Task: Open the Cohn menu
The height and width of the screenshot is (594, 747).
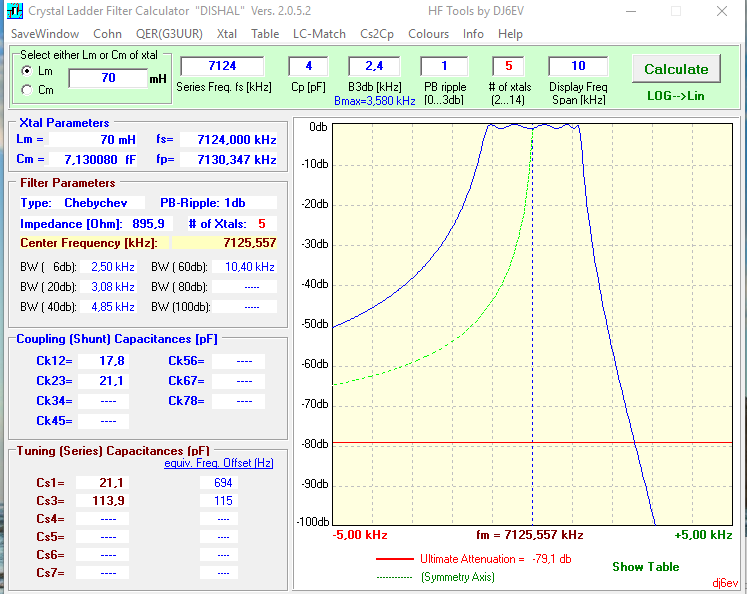Action: [x=107, y=34]
